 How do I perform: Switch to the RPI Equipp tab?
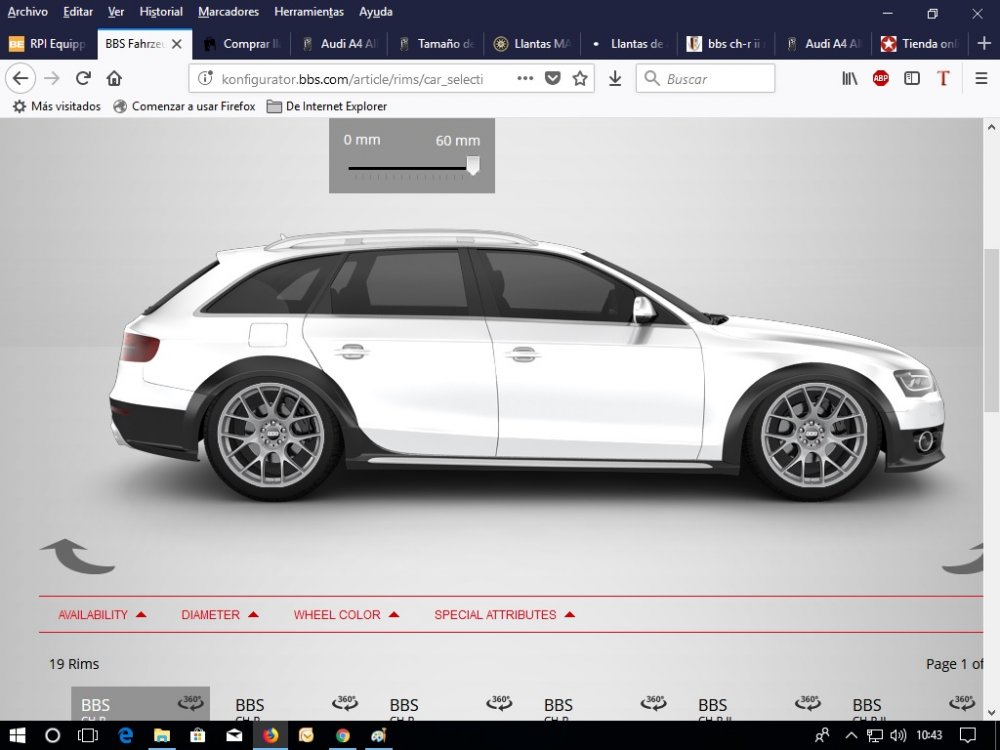pyautogui.click(x=49, y=43)
